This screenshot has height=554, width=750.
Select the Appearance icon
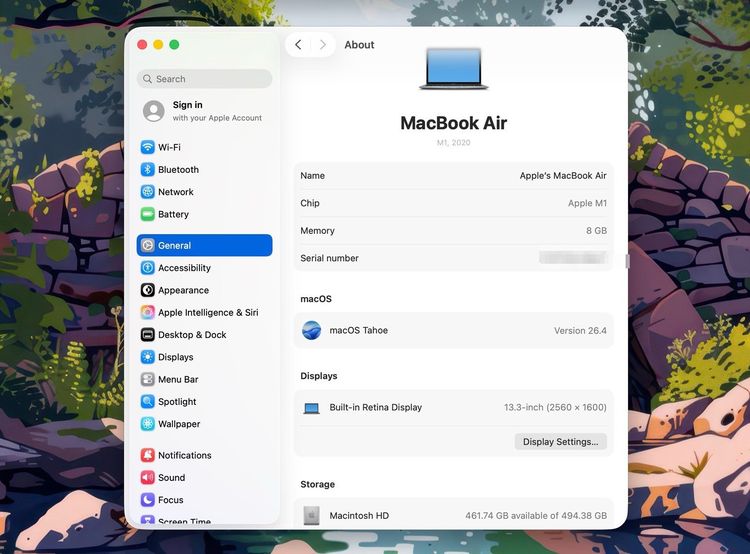[148, 290]
